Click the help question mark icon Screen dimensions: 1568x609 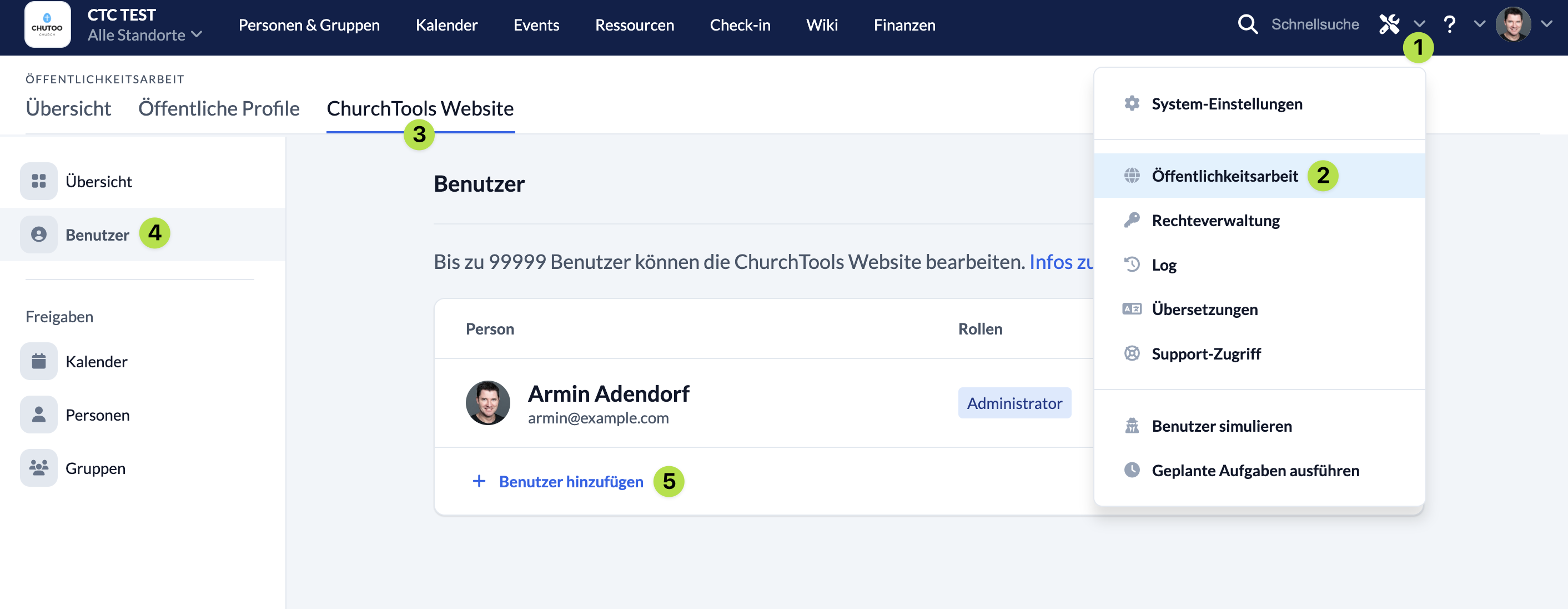(1449, 24)
